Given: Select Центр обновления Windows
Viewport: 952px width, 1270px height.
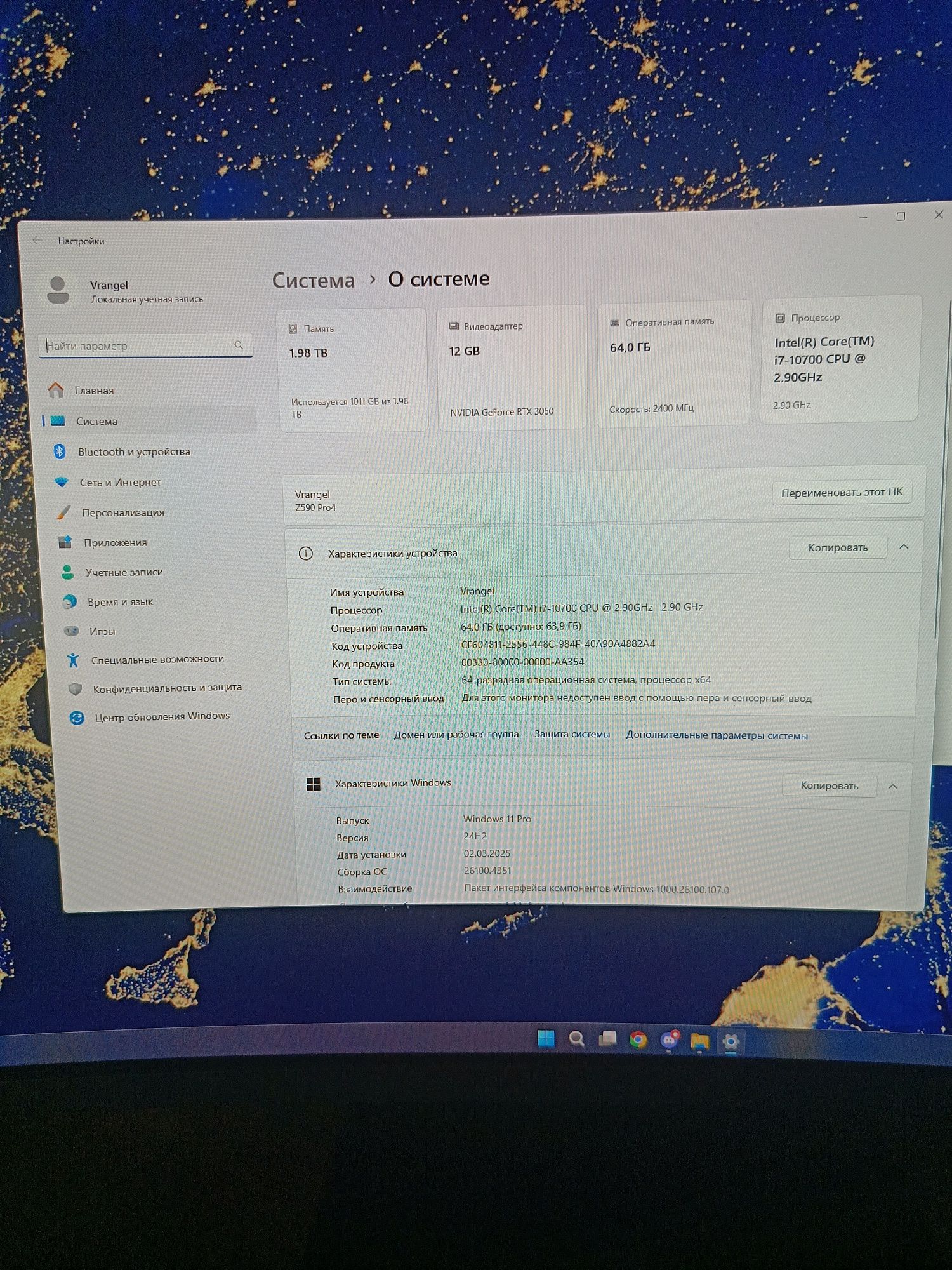Looking at the screenshot, I should pos(164,717).
